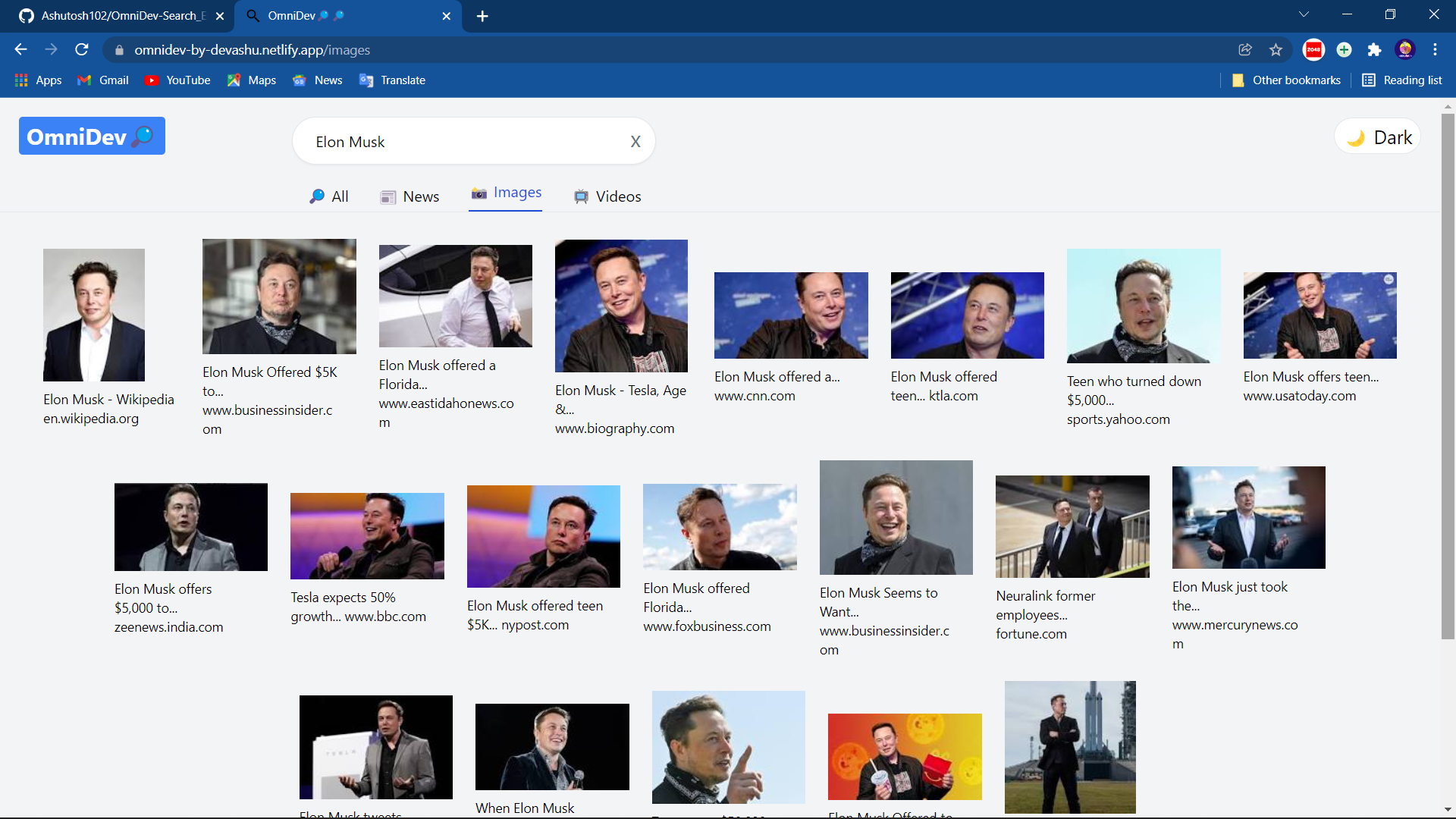The height and width of the screenshot is (819, 1456).
Task: Open the Elon Musk Wikipedia thumbnail
Action: point(94,315)
